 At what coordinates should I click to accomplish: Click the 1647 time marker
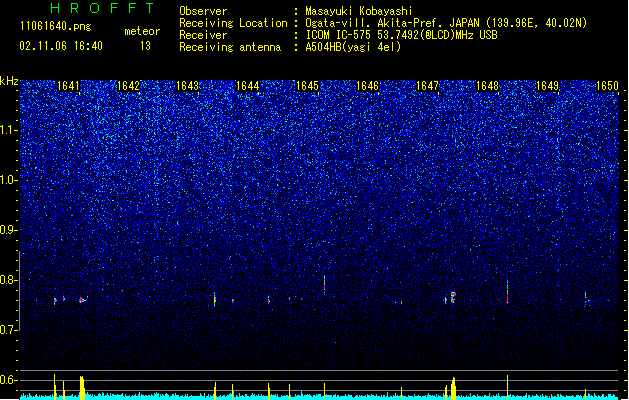coord(428,86)
